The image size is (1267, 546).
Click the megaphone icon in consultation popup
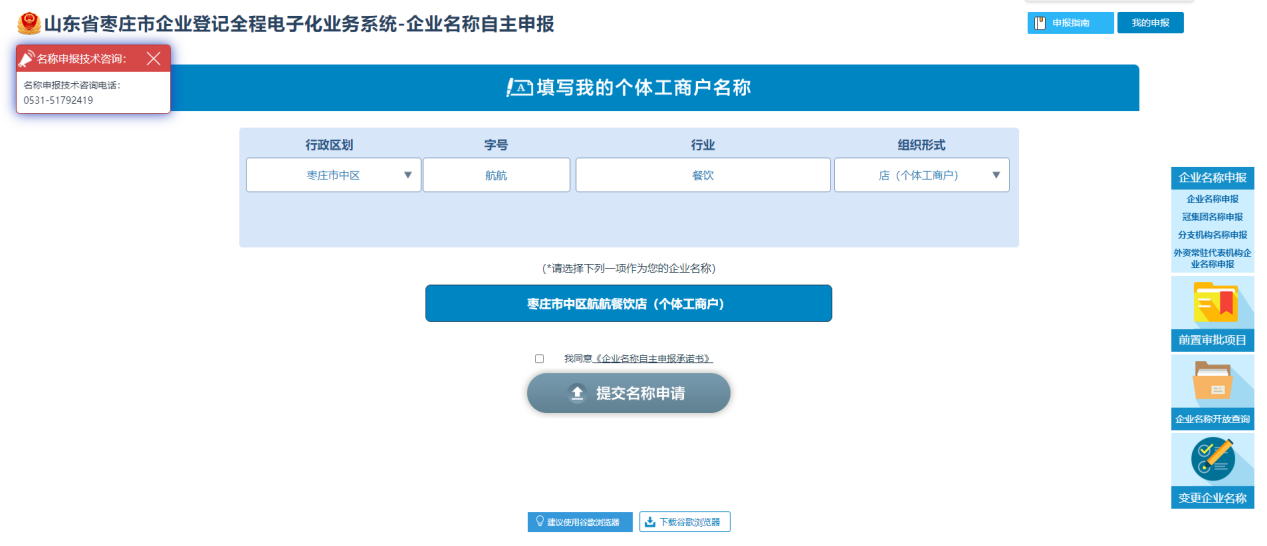(x=27, y=59)
